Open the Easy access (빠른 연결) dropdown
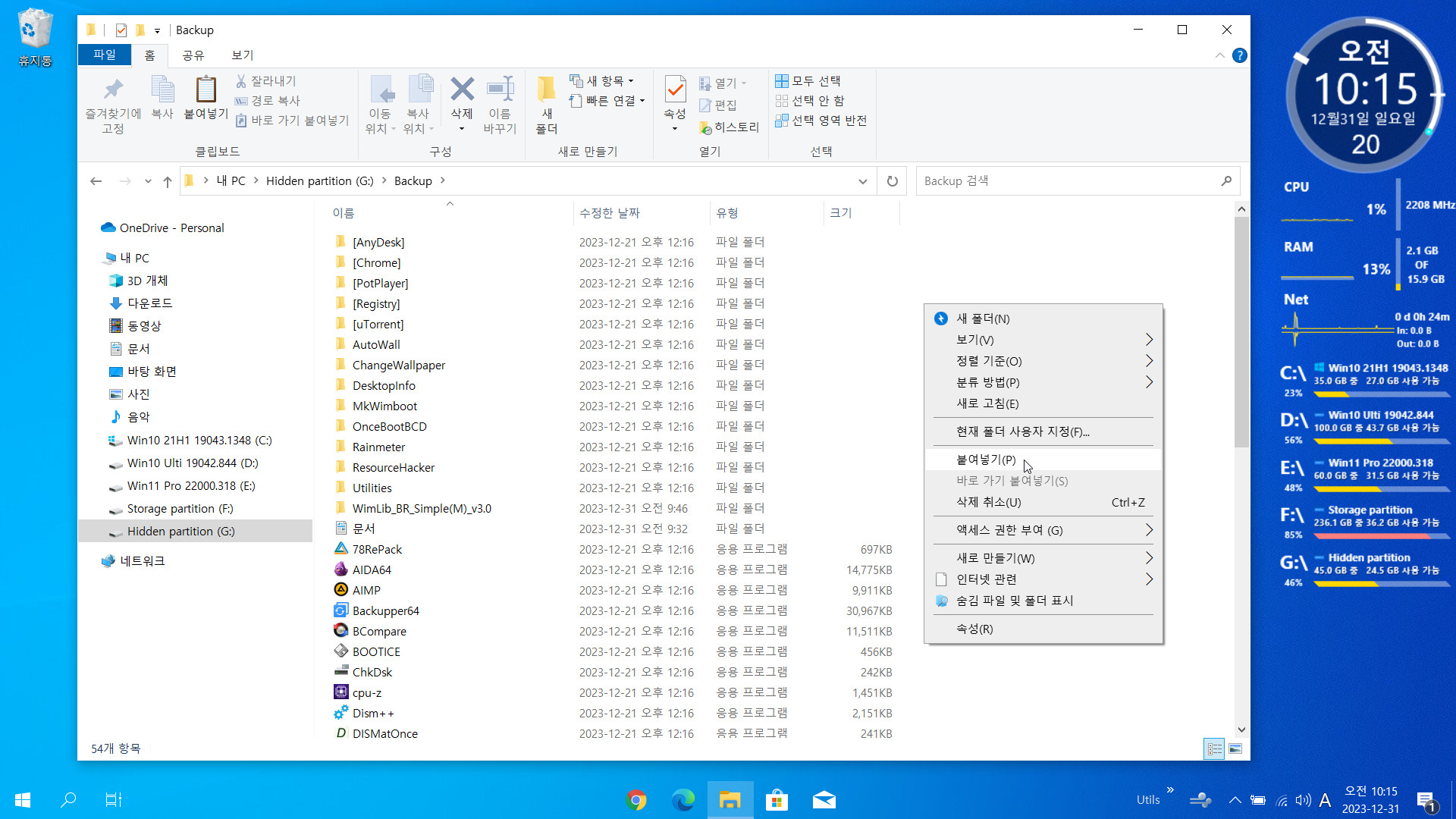 point(607,100)
